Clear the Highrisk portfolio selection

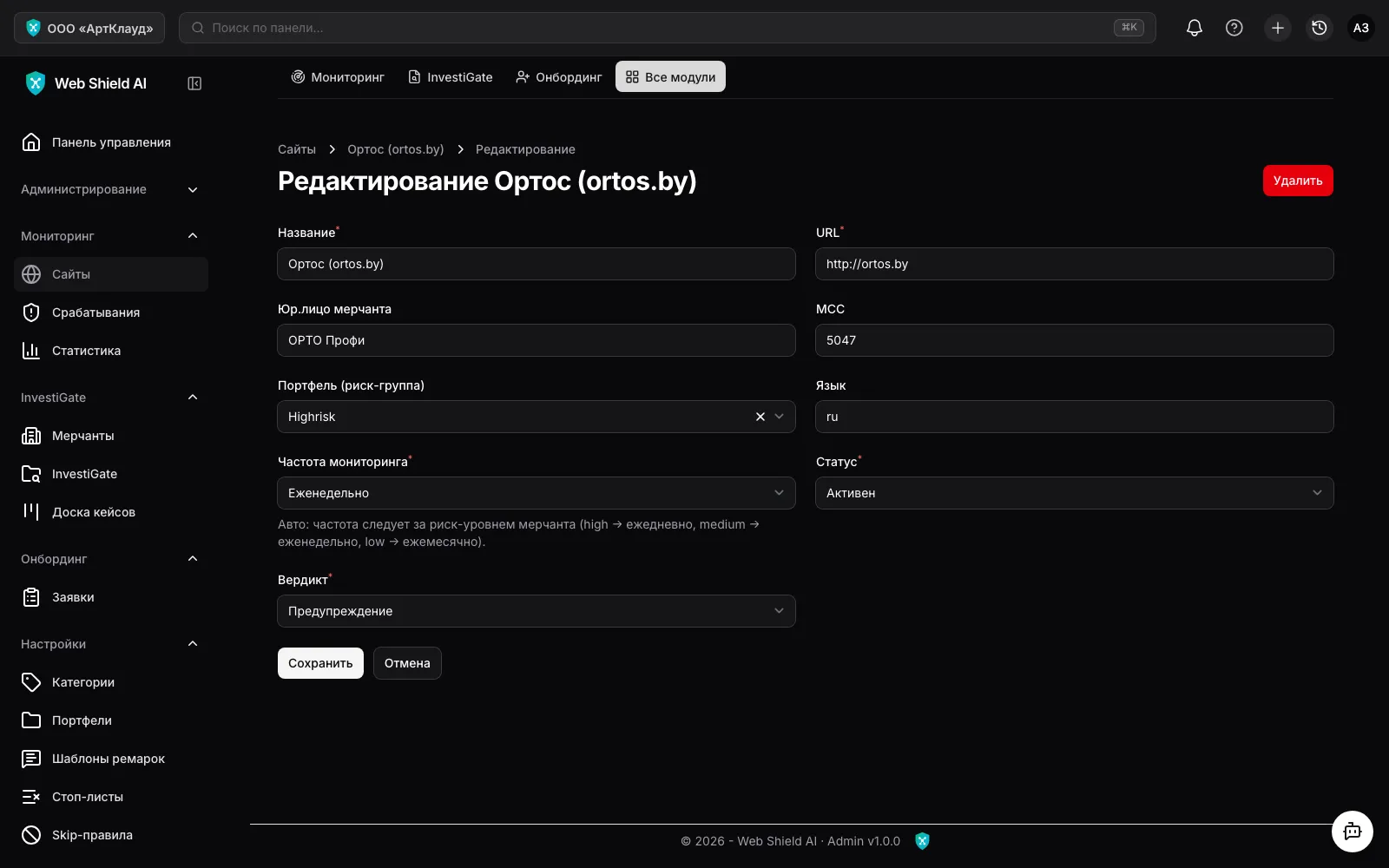760,417
